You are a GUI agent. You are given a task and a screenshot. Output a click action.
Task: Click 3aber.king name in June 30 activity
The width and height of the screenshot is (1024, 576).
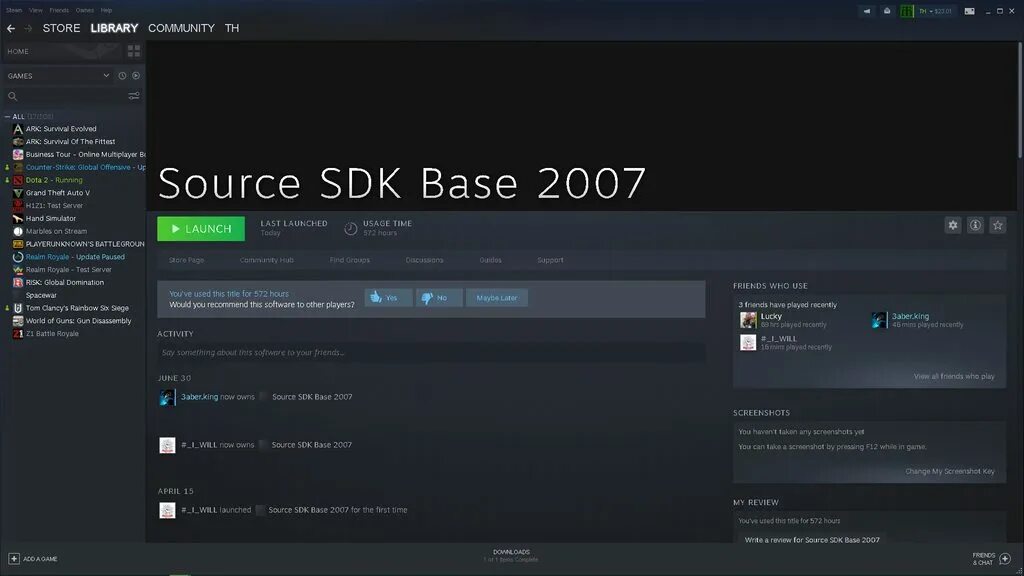pos(199,396)
